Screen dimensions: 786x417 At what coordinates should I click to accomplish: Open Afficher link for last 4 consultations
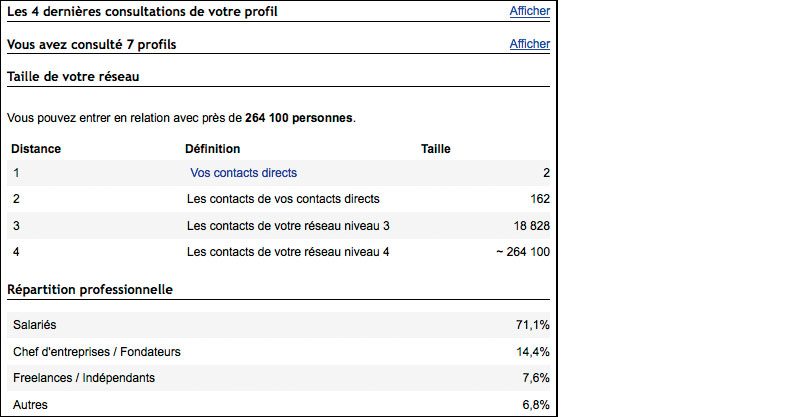tap(529, 11)
